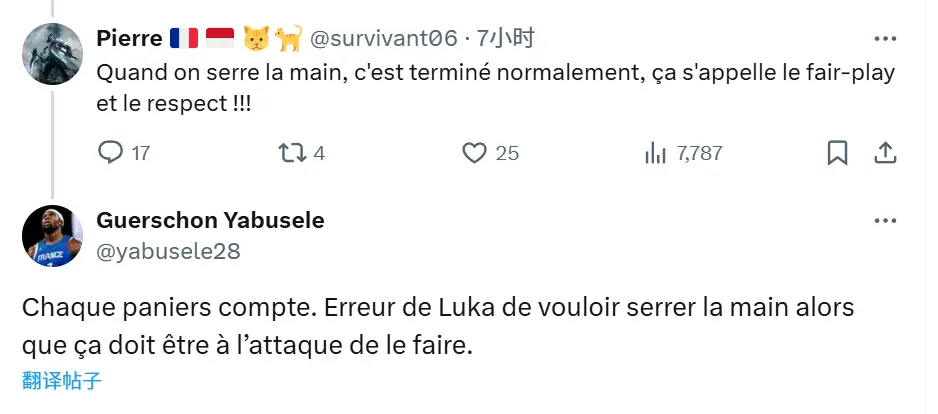This screenshot has height=414, width=938.
Task: Open share menu on Pierre's tweet
Action: click(x=885, y=153)
